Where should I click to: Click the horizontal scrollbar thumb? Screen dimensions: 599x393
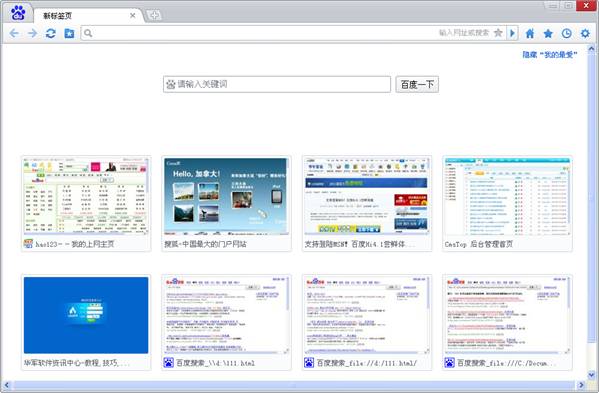(x=293, y=385)
